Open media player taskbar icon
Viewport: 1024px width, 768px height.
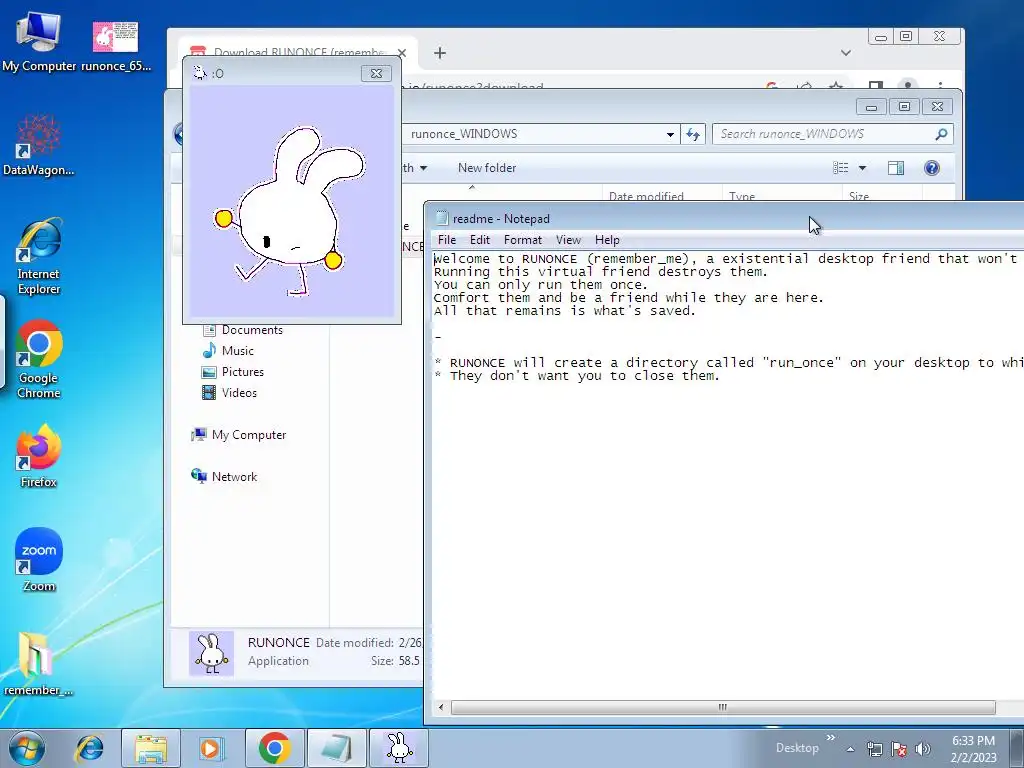pos(211,748)
